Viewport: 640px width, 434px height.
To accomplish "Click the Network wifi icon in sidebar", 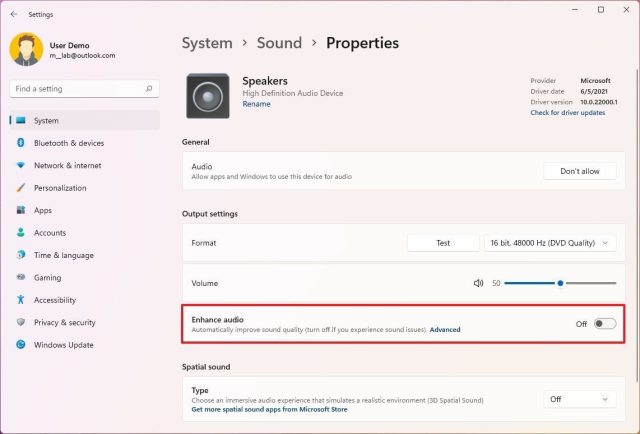I will coord(21,165).
